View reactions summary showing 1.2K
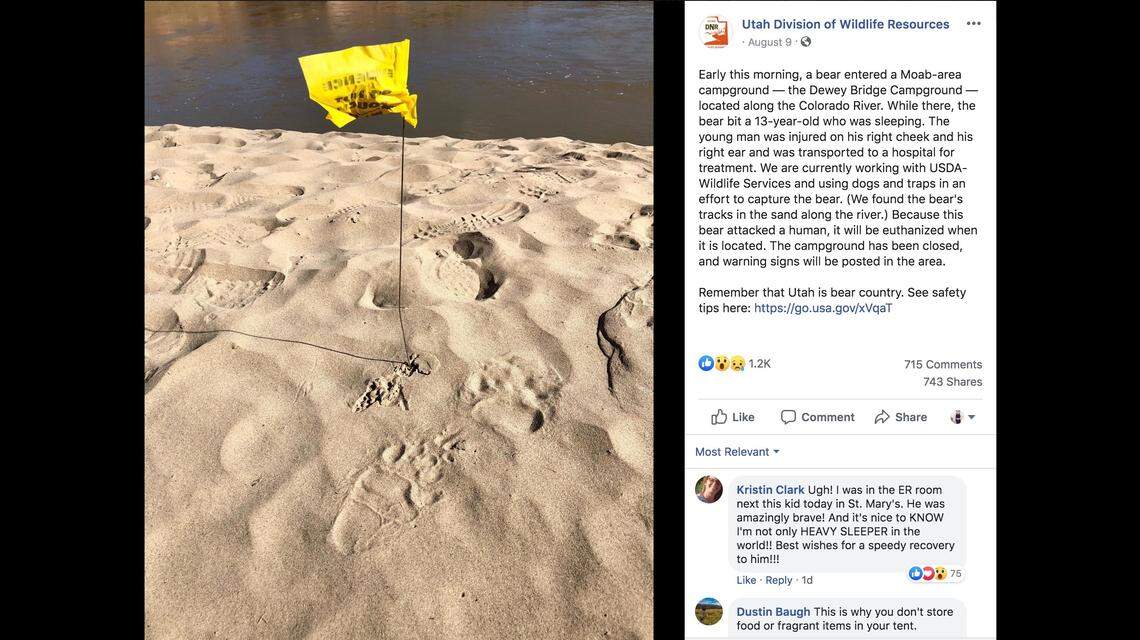This screenshot has width=1140, height=640. tap(734, 364)
